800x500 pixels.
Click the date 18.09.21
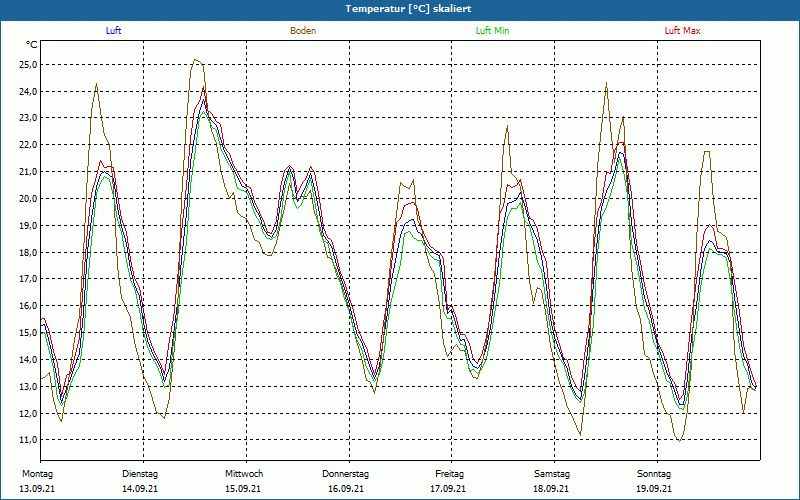[x=551, y=489]
